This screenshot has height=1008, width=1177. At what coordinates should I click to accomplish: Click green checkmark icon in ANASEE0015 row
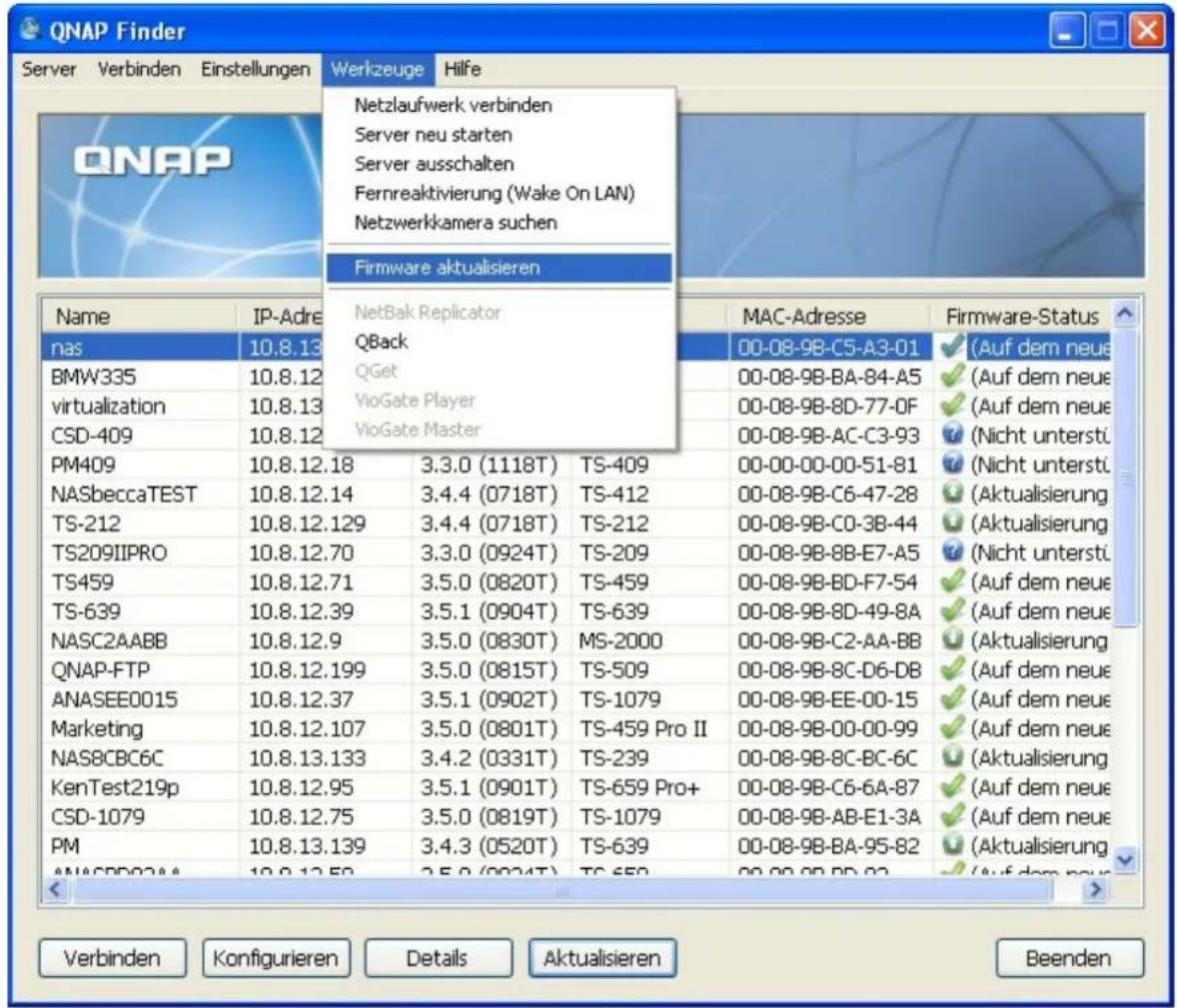[952, 698]
